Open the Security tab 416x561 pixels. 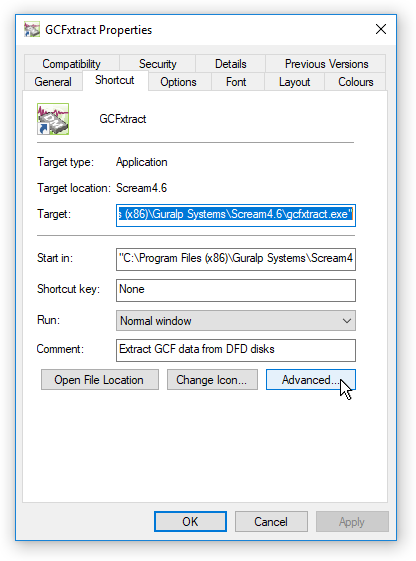click(x=158, y=64)
